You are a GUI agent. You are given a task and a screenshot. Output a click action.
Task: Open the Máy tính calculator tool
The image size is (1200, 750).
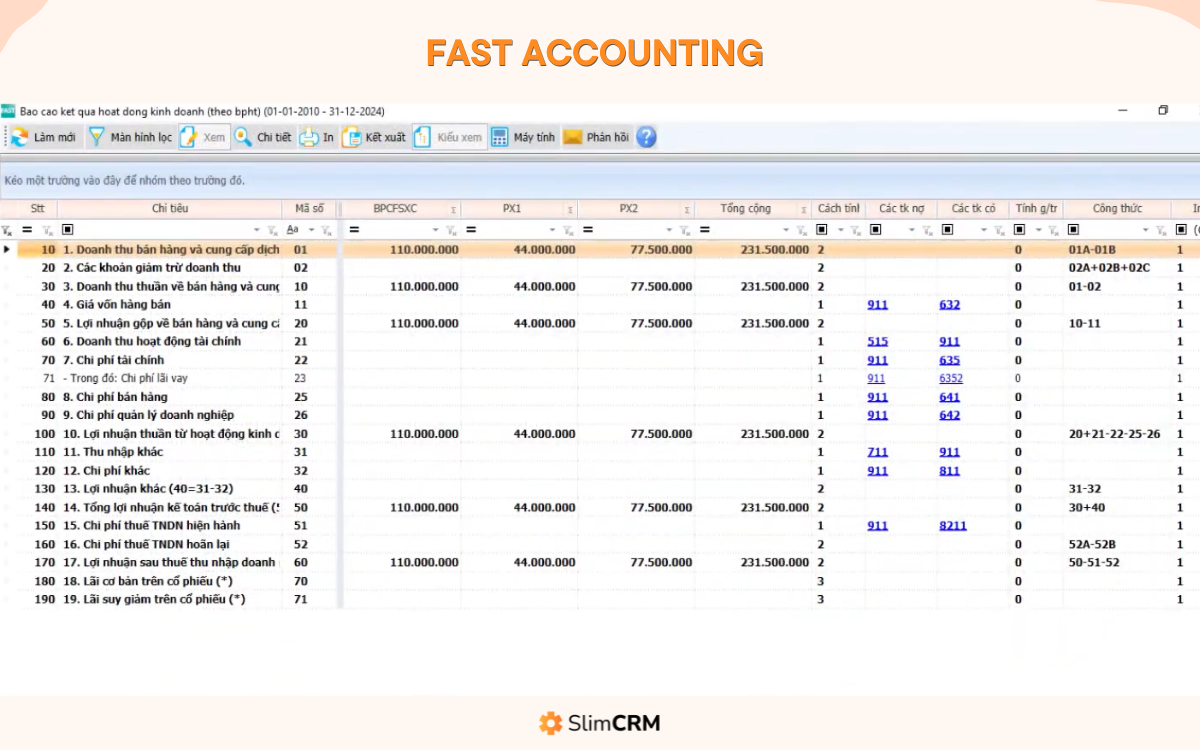(x=523, y=137)
